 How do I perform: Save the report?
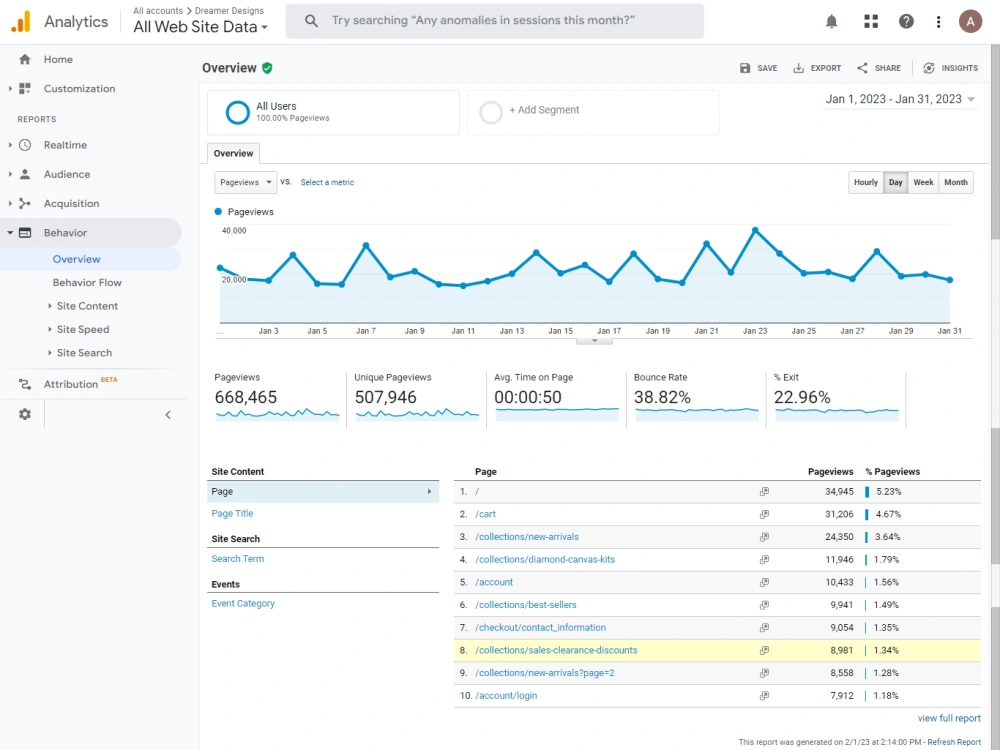758,68
